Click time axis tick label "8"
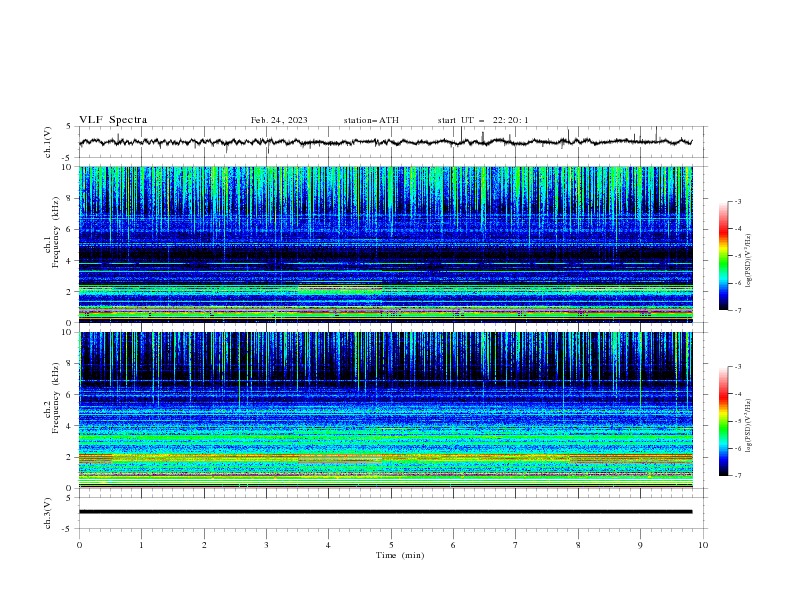Image resolution: width=792 pixels, height=612 pixels. 578,545
